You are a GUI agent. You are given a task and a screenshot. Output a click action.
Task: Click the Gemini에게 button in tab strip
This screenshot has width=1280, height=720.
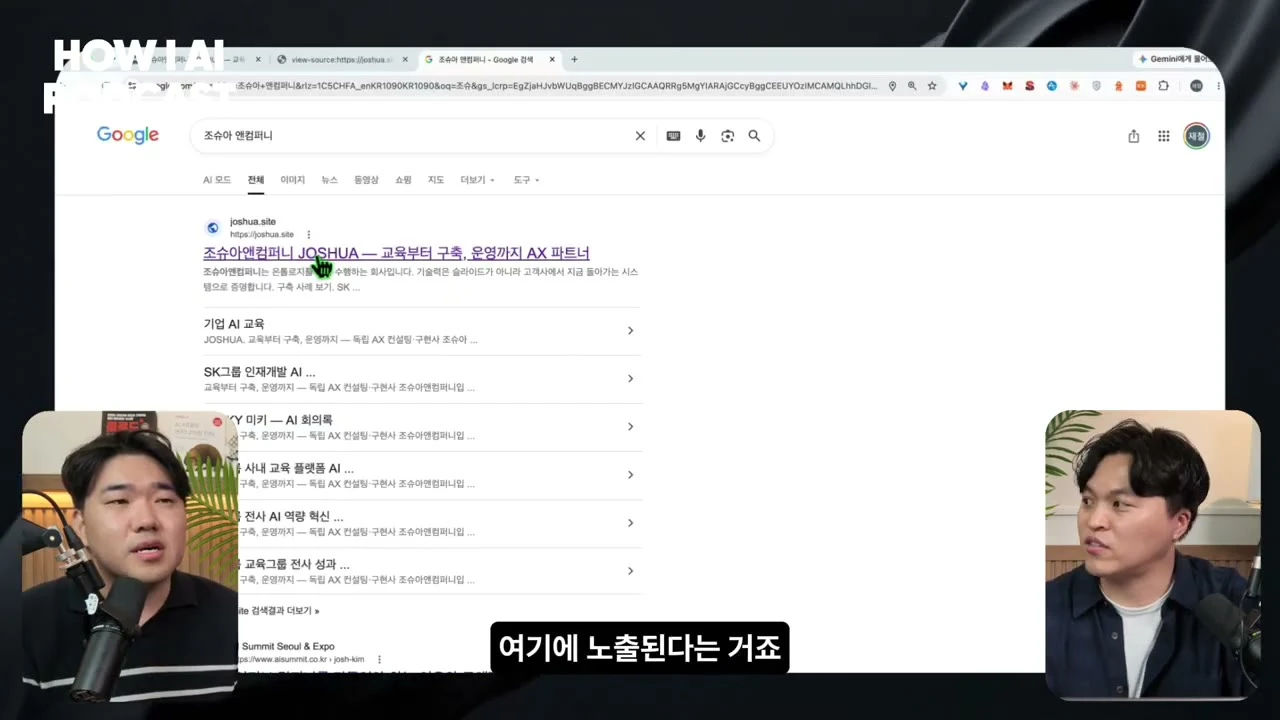point(1178,60)
